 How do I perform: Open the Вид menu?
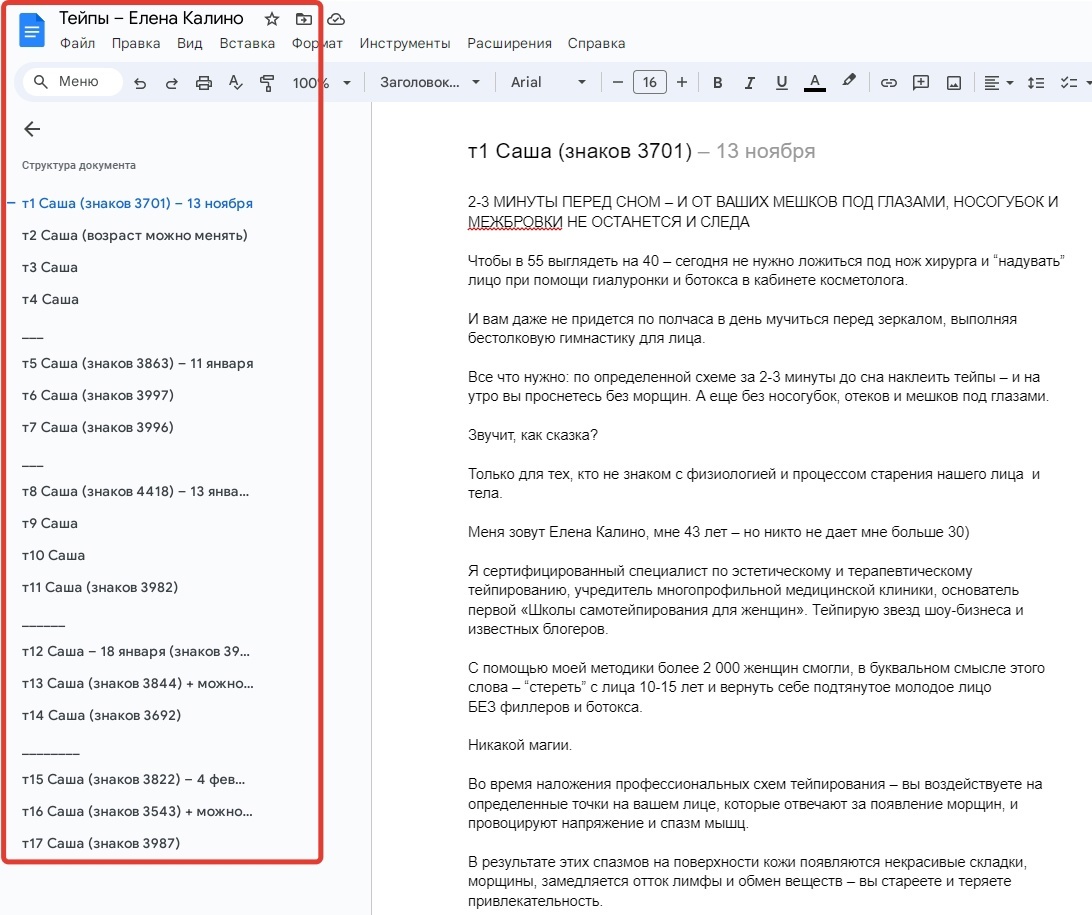189,43
